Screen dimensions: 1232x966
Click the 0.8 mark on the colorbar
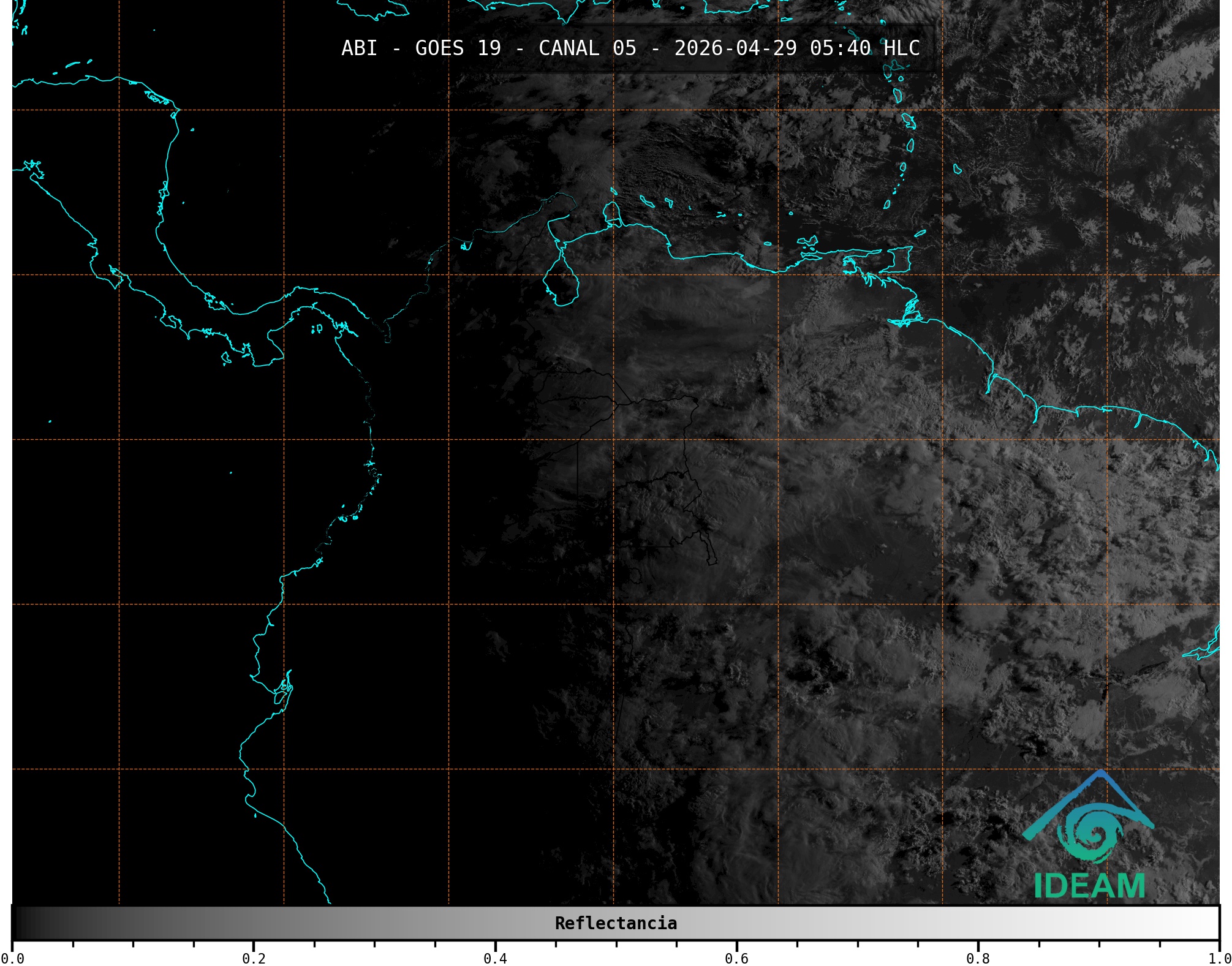click(x=978, y=958)
